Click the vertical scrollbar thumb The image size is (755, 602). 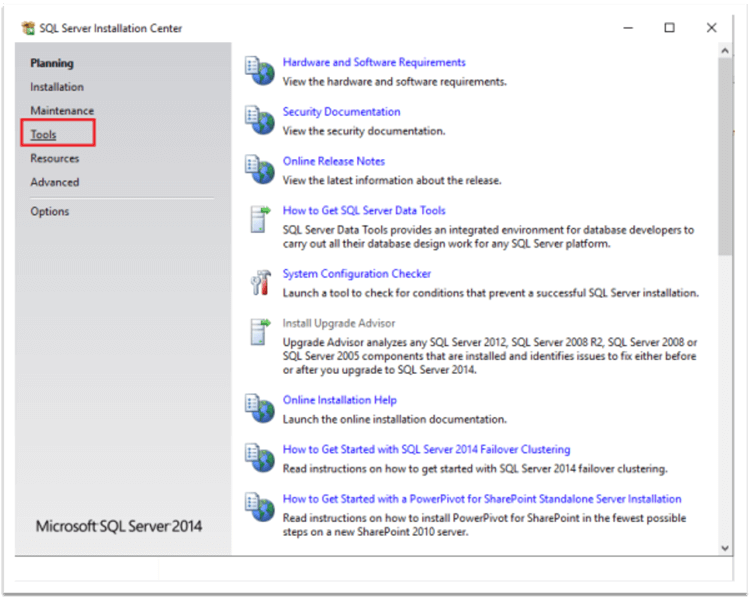[x=725, y=157]
